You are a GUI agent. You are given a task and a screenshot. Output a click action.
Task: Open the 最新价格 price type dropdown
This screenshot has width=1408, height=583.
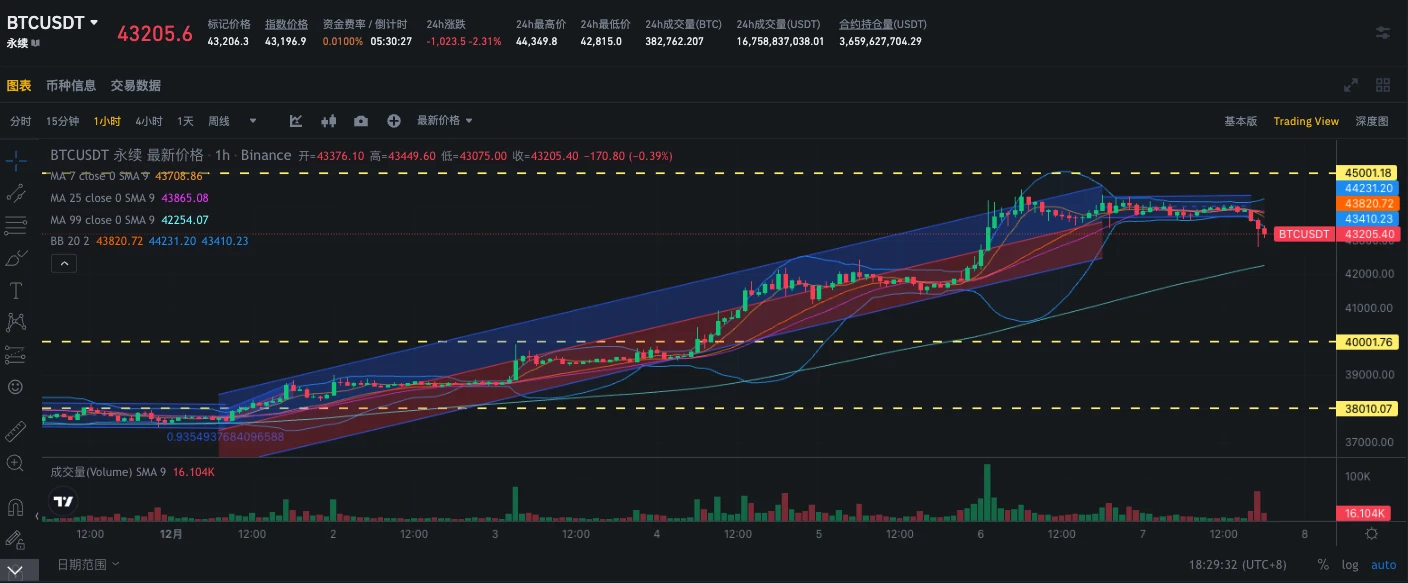[445, 121]
